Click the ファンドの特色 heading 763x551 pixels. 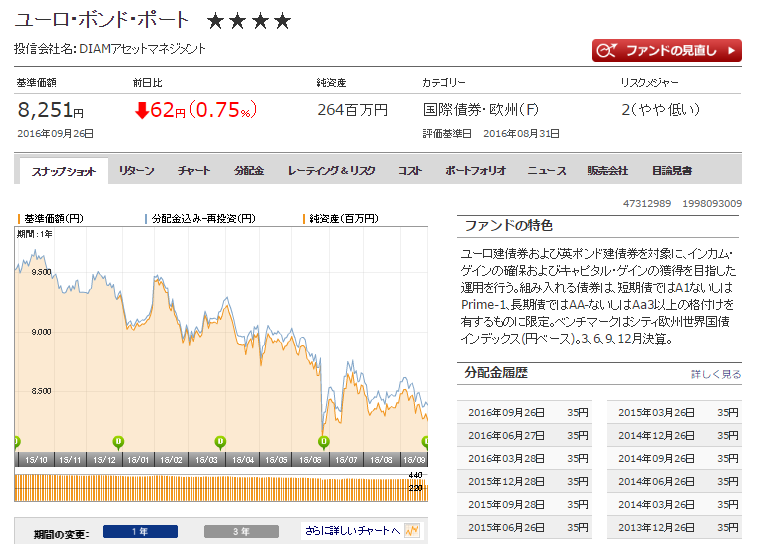tap(509, 225)
